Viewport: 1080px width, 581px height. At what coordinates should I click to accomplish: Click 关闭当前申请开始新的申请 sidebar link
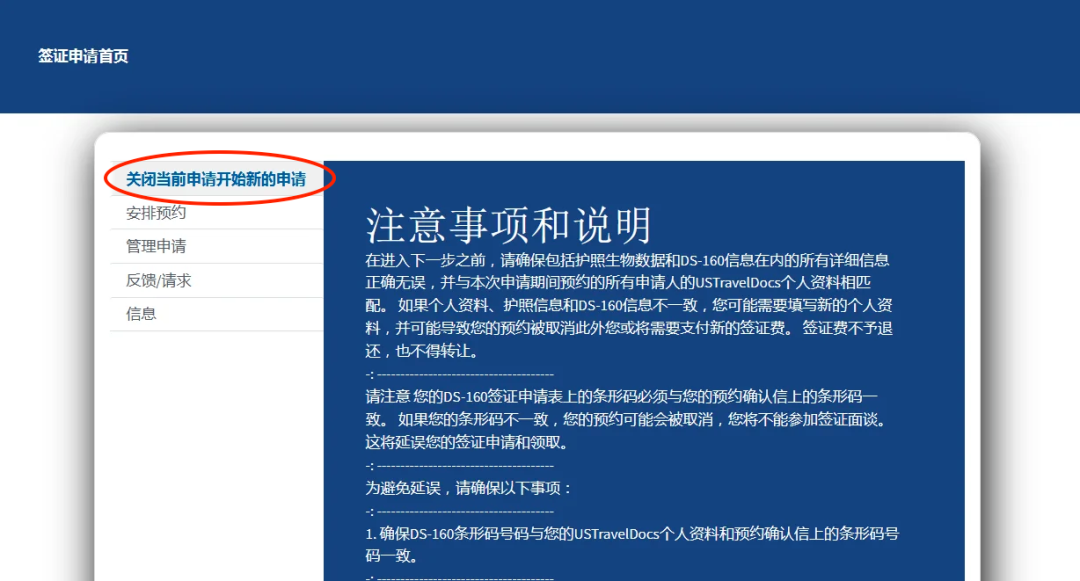[216, 179]
